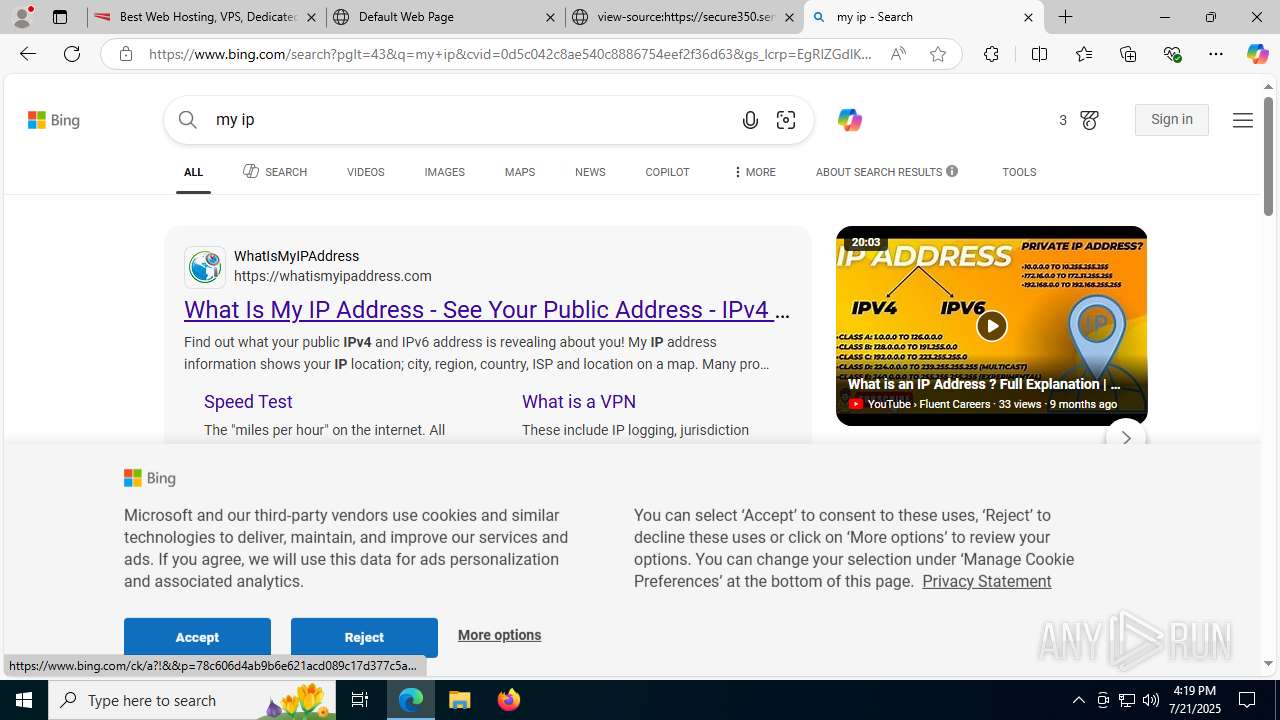This screenshot has width=1280, height=720.
Task: Open whatismyipaddress.com URL text
Action: [333, 276]
